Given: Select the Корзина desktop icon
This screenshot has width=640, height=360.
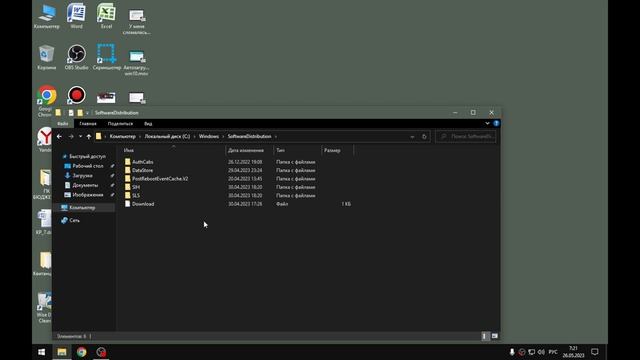Looking at the screenshot, I should click(47, 58).
